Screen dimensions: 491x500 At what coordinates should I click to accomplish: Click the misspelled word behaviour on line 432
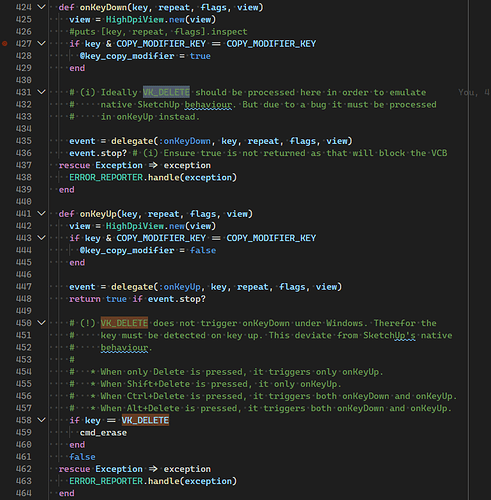(208, 105)
